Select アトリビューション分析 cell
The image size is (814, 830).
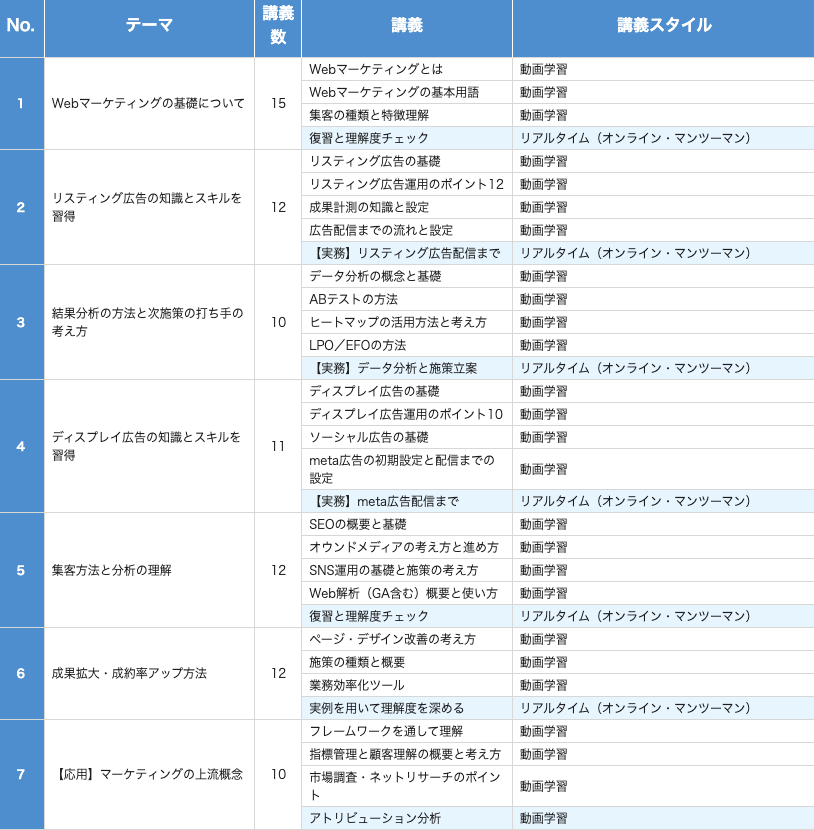406,818
